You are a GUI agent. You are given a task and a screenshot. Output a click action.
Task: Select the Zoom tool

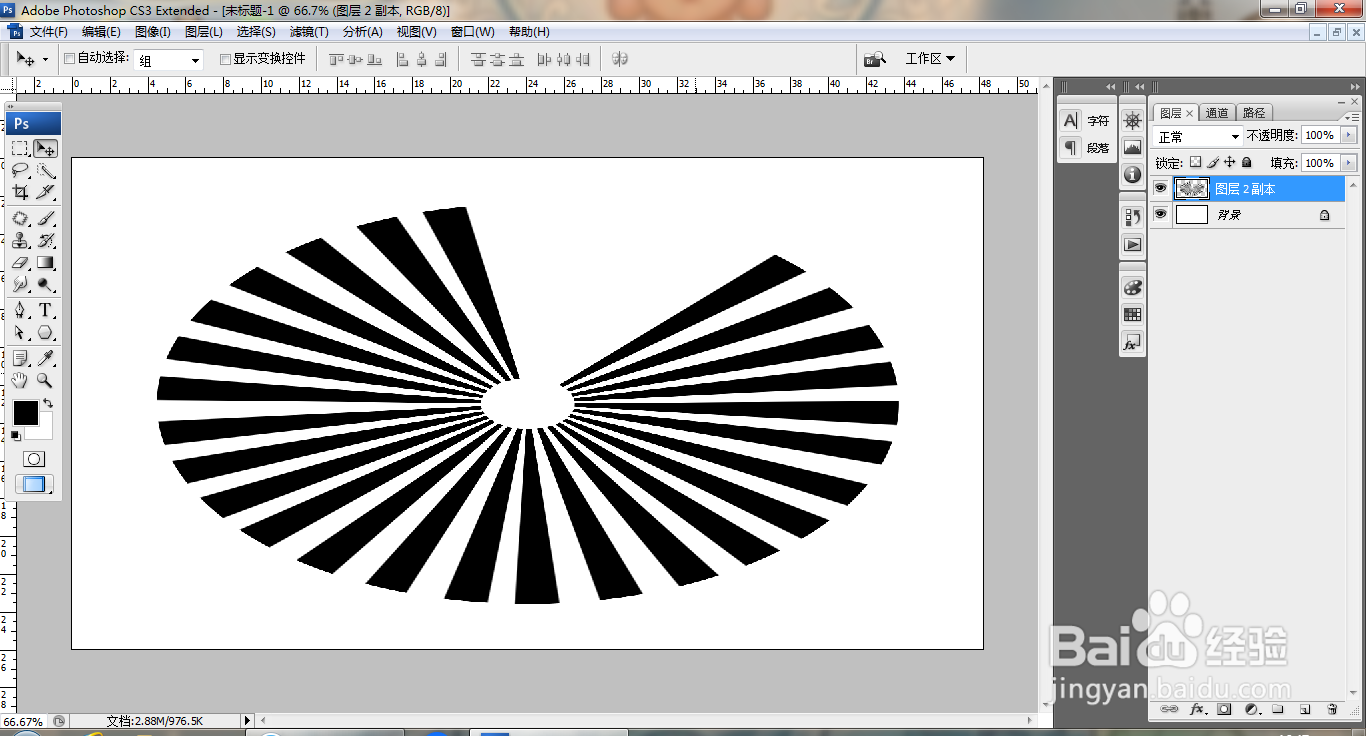click(x=45, y=380)
